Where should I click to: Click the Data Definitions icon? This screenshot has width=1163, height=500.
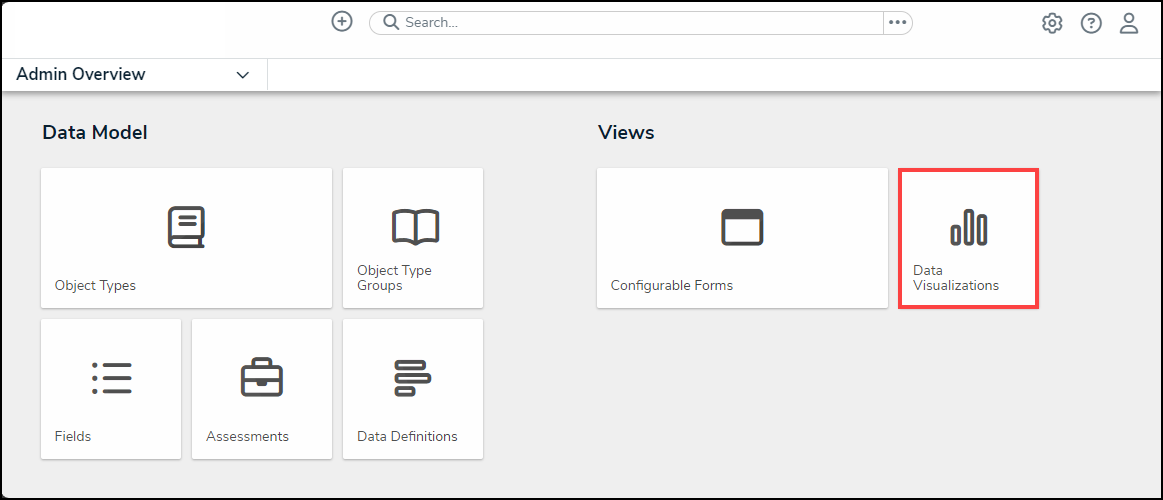pos(412,378)
